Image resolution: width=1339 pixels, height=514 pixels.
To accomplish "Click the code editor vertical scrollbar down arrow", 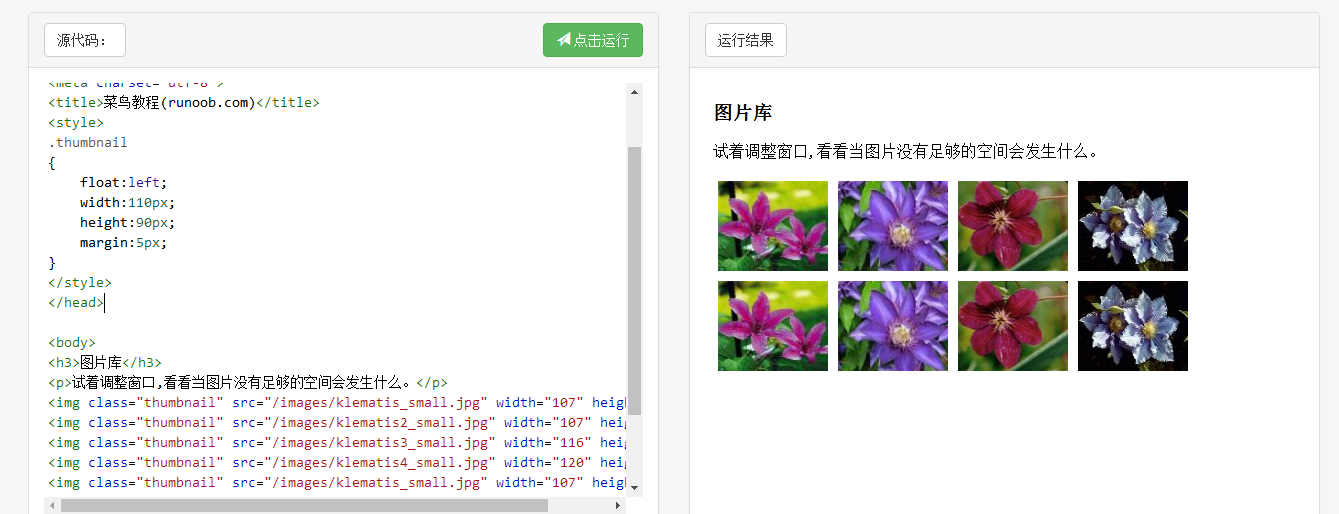I will pos(634,487).
